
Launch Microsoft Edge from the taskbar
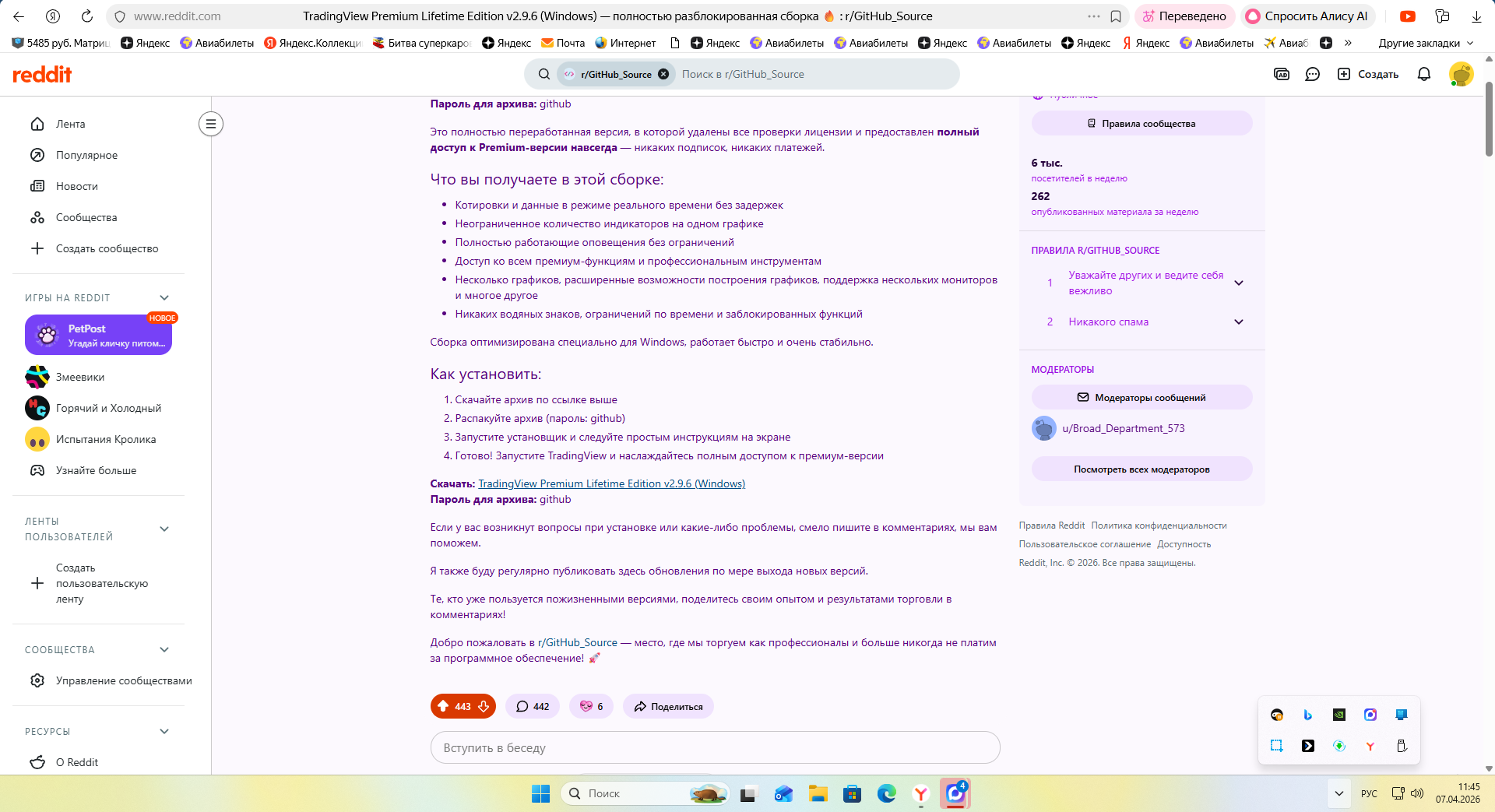point(887,793)
